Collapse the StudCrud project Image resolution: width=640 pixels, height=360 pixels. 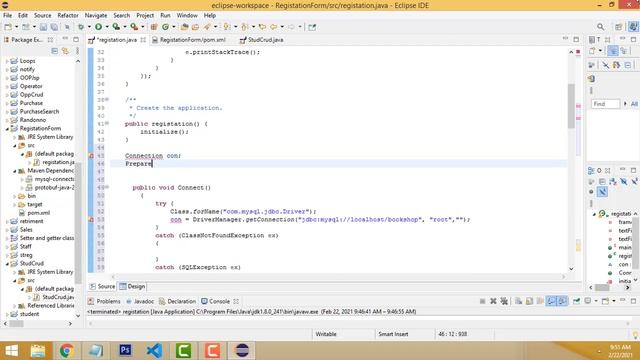click(x=7, y=264)
